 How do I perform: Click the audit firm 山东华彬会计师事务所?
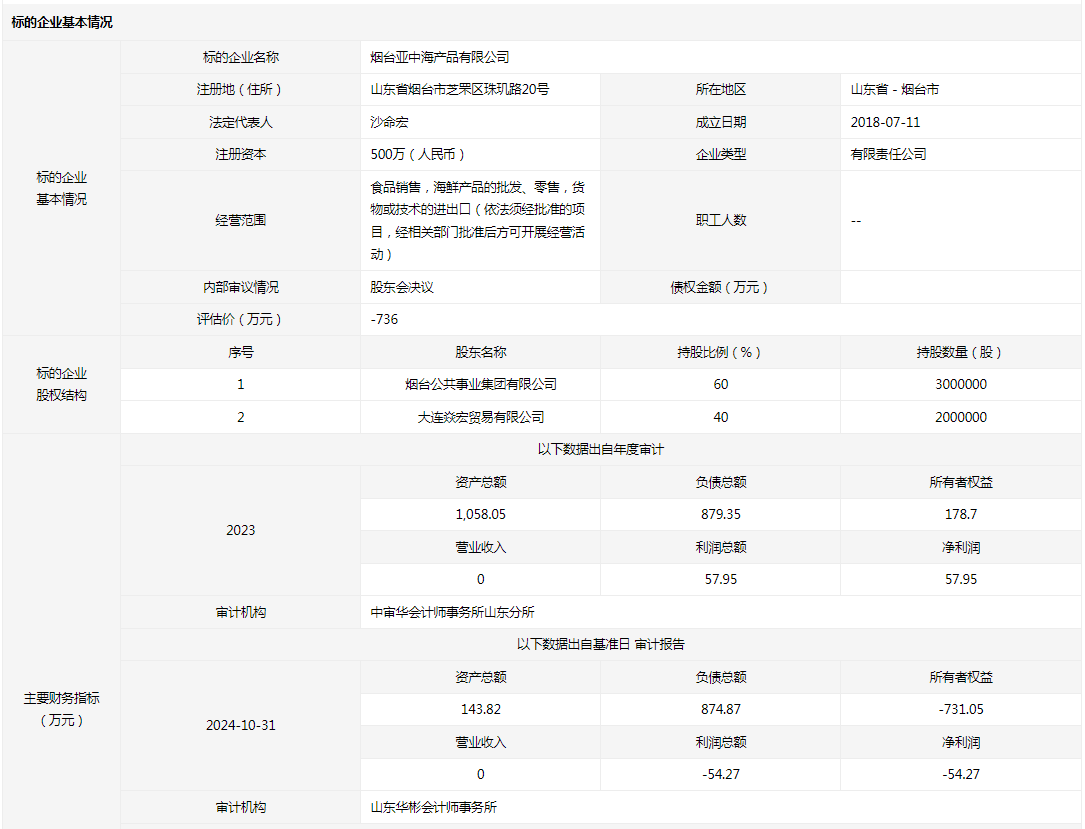click(434, 807)
